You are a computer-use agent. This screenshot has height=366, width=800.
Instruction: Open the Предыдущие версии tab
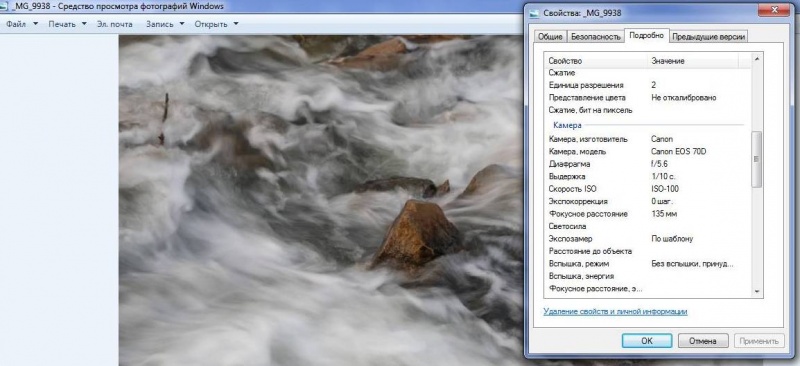709,37
